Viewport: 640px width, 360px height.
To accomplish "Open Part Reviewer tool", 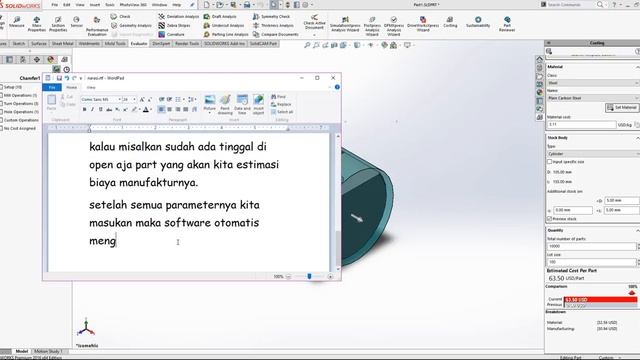I will tap(507, 24).
